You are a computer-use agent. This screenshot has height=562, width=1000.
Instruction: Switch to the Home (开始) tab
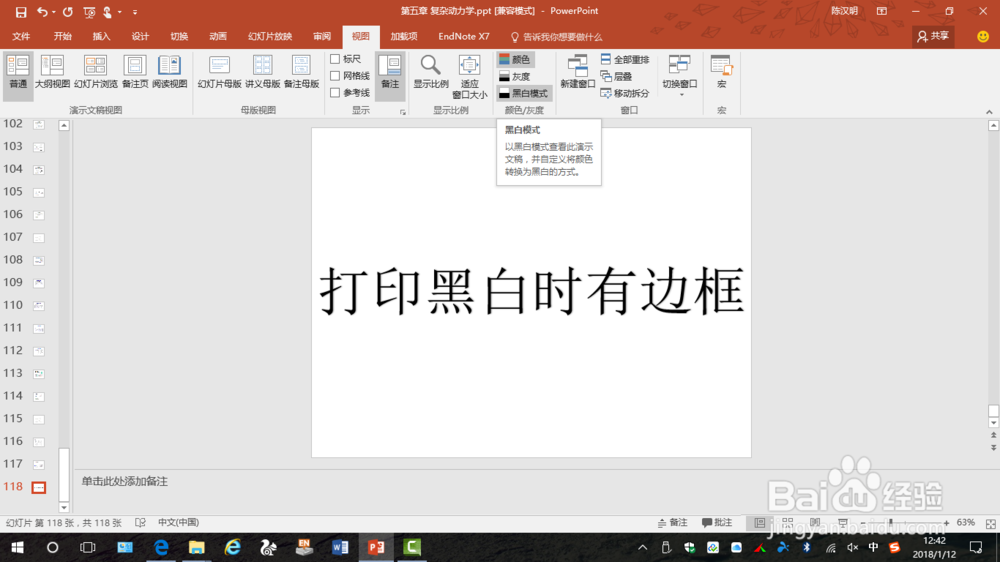point(62,36)
